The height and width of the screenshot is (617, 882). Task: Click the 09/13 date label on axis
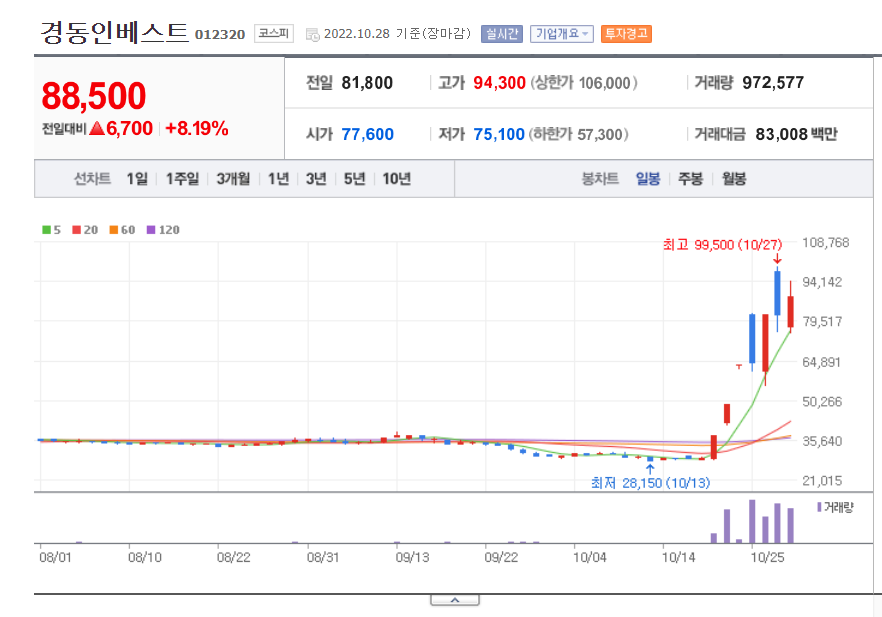coord(412,557)
